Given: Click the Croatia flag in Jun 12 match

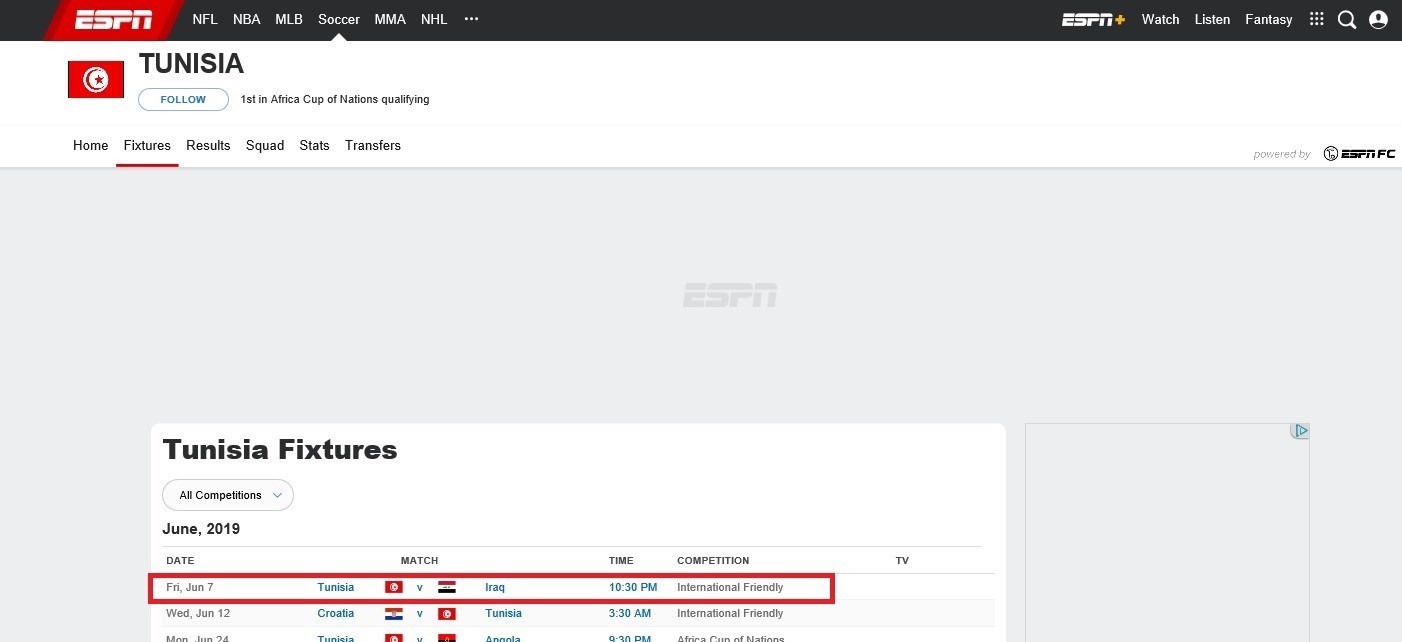Looking at the screenshot, I should (394, 614).
